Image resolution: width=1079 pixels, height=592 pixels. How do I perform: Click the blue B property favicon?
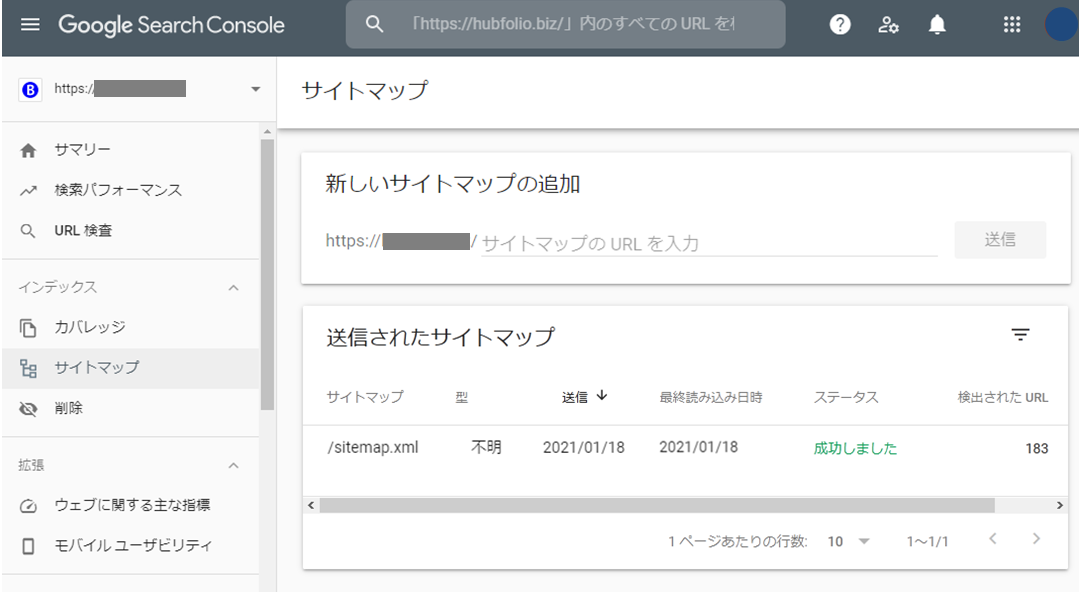pyautogui.click(x=30, y=89)
